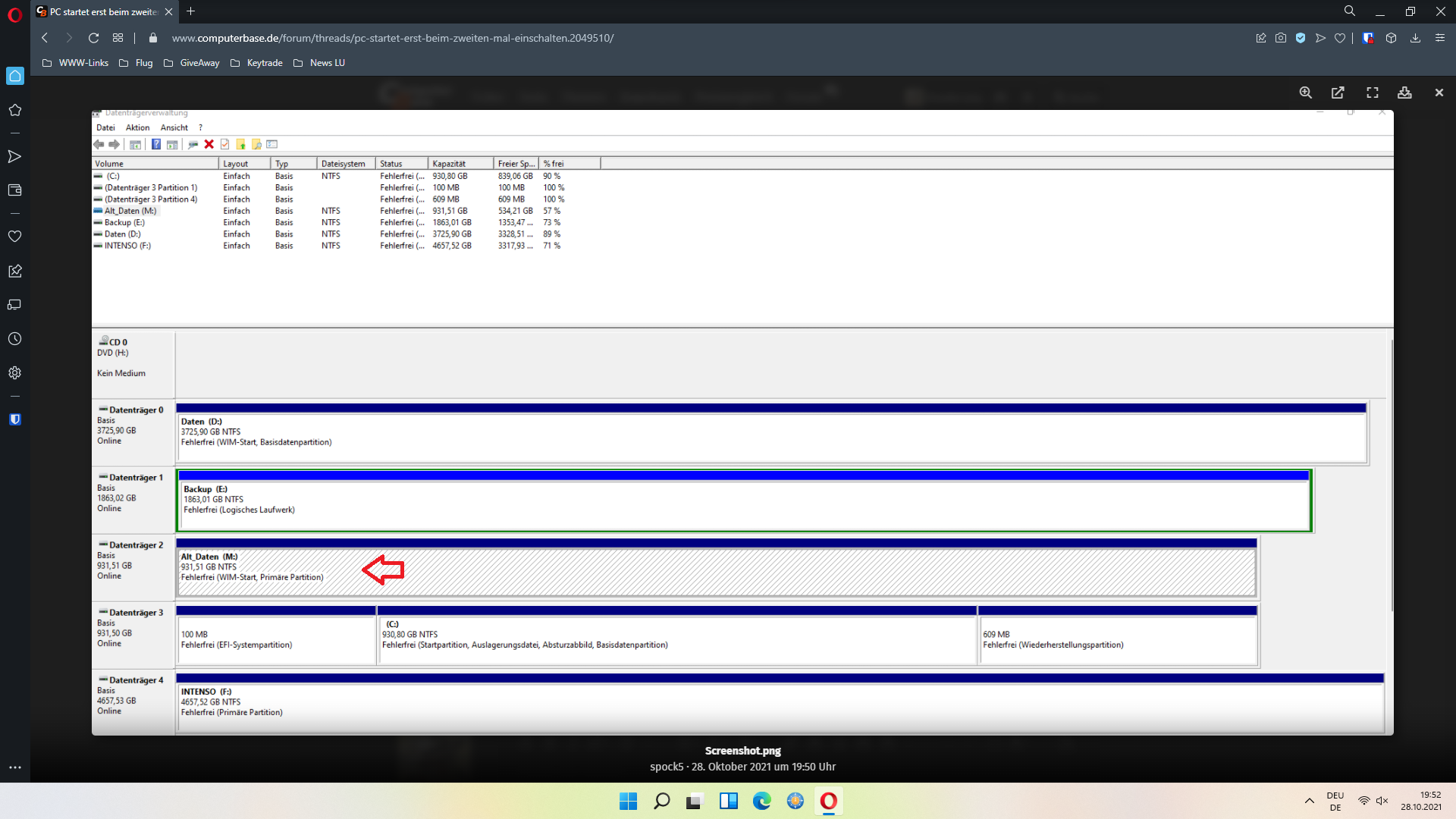Image resolution: width=1456 pixels, height=819 pixels.
Task: Open Bitwarden extension in toolbar
Action: (1368, 38)
